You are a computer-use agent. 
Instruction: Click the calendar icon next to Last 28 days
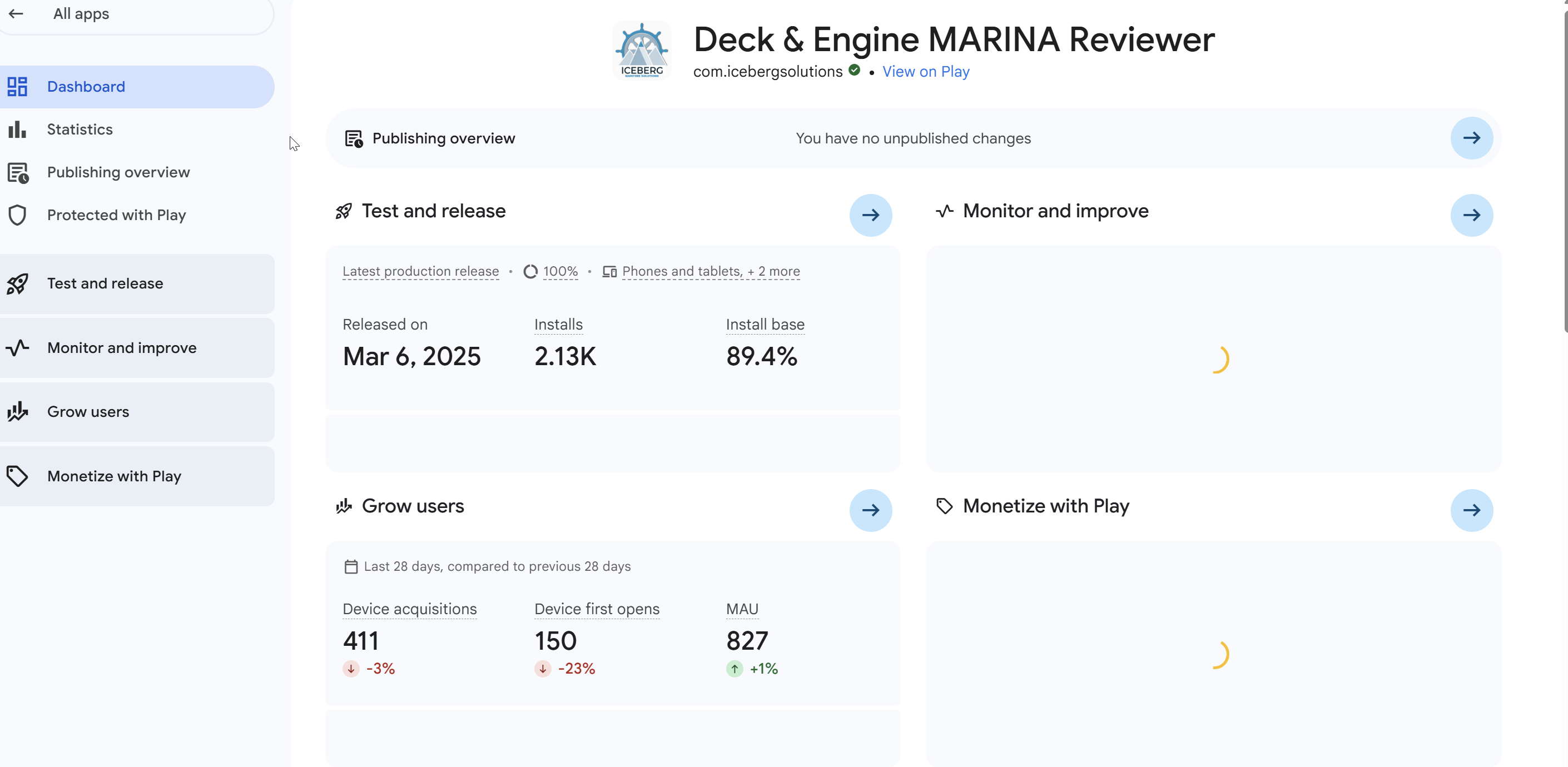(x=351, y=566)
